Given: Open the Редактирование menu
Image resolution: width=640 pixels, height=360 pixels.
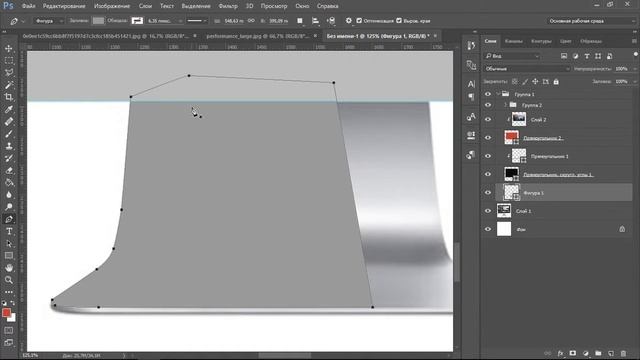Looking at the screenshot, I should click(64, 6).
